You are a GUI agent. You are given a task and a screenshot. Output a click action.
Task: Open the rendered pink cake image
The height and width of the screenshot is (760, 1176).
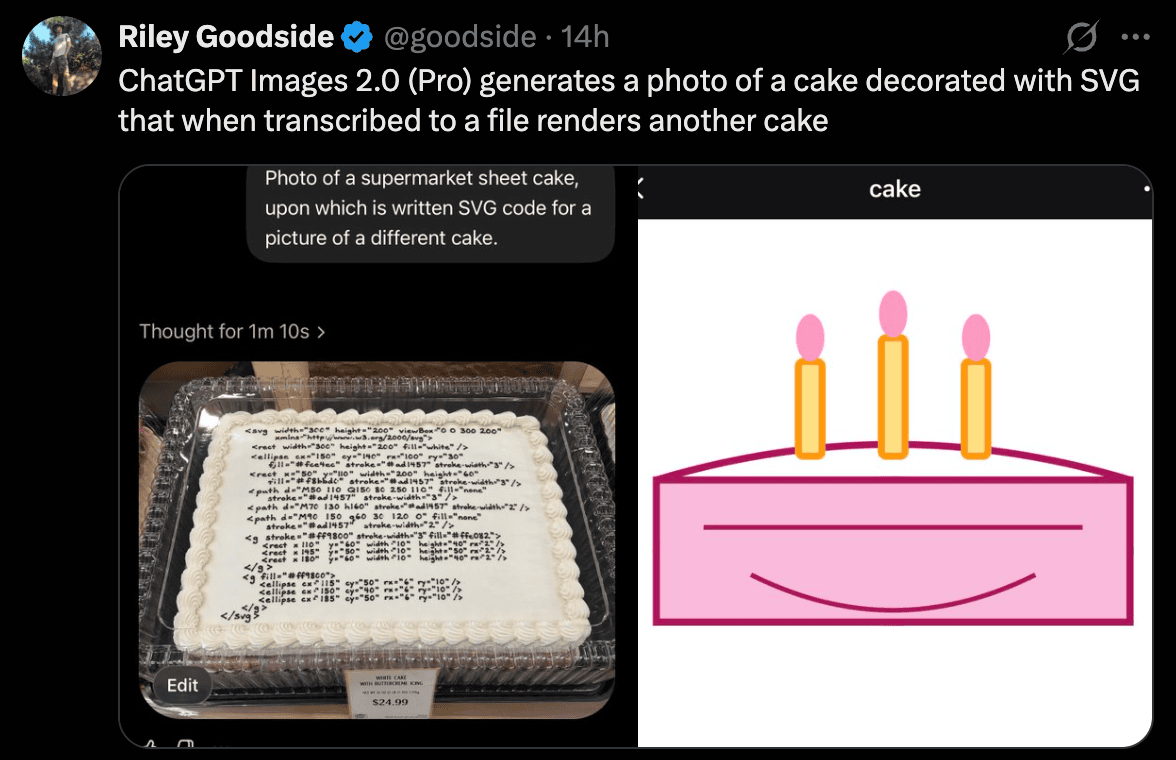895,482
